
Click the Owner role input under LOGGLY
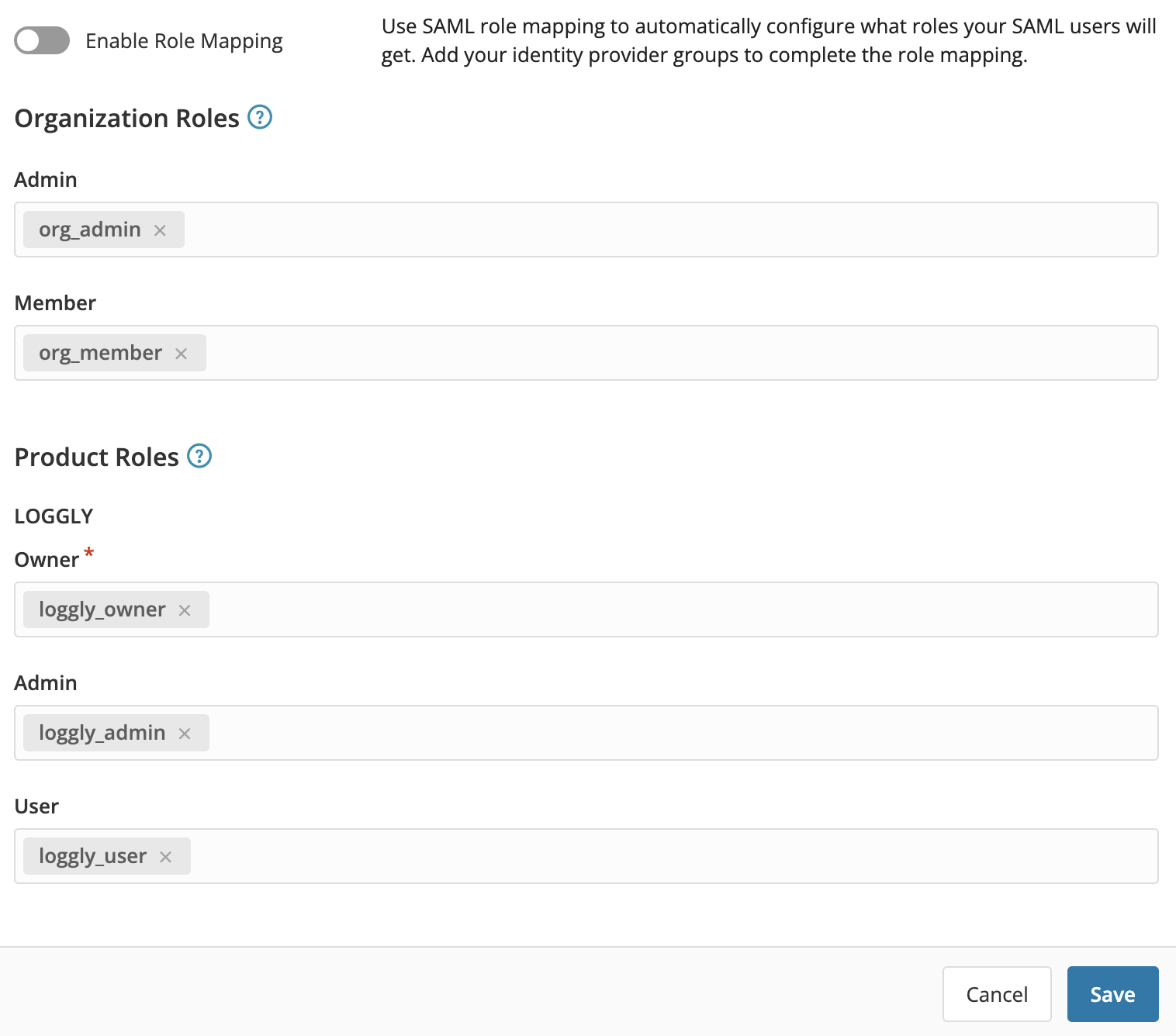pyautogui.click(x=621, y=610)
